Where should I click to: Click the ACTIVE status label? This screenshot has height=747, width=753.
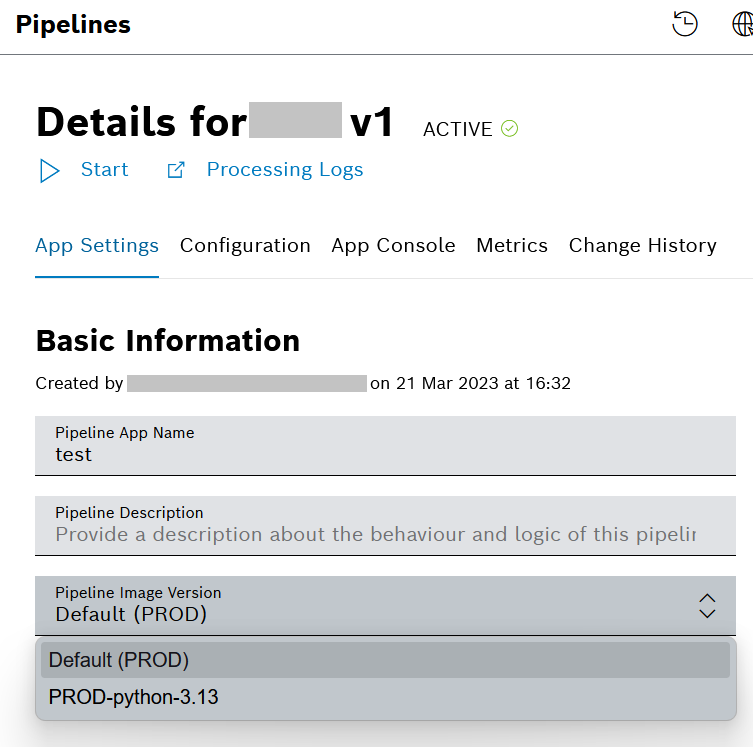click(x=457, y=129)
